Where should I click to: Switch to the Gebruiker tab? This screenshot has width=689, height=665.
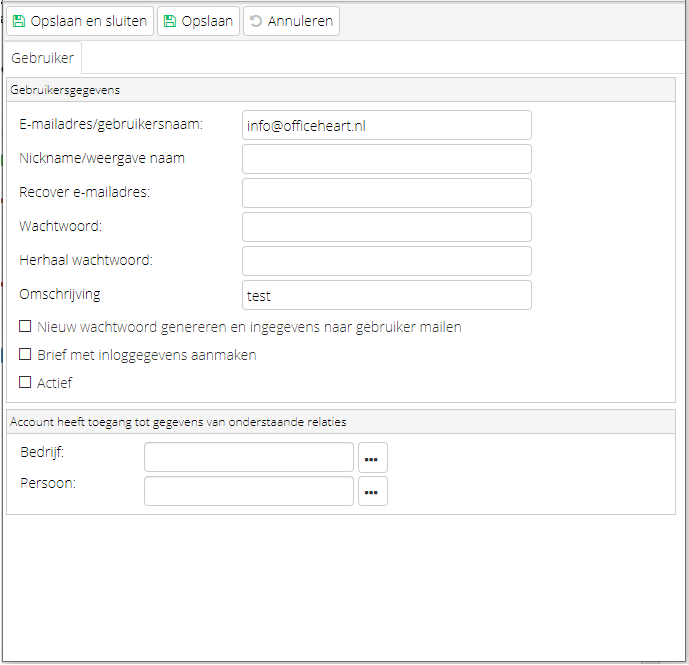pos(43,58)
